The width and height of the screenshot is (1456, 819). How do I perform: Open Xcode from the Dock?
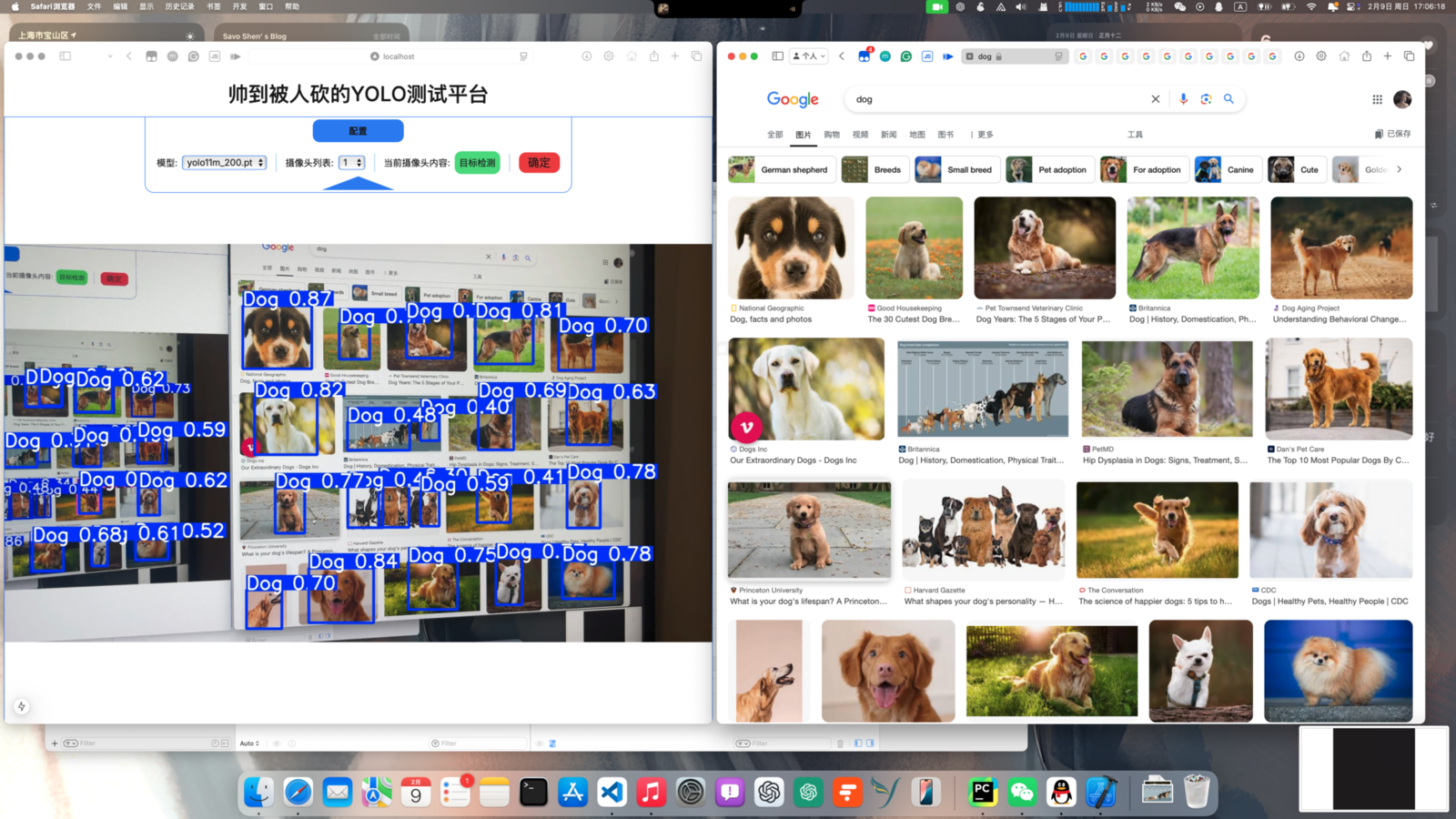pyautogui.click(x=1100, y=792)
